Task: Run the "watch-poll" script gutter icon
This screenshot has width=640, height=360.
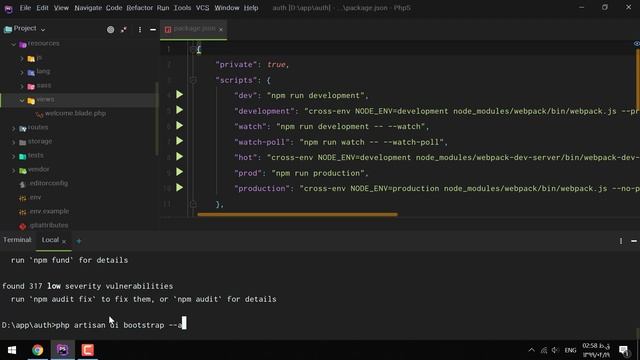Action: pos(180,141)
